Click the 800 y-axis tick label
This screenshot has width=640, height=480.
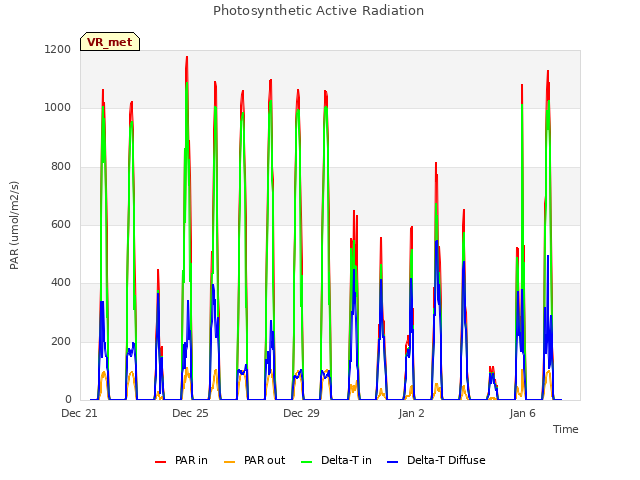tap(61, 167)
